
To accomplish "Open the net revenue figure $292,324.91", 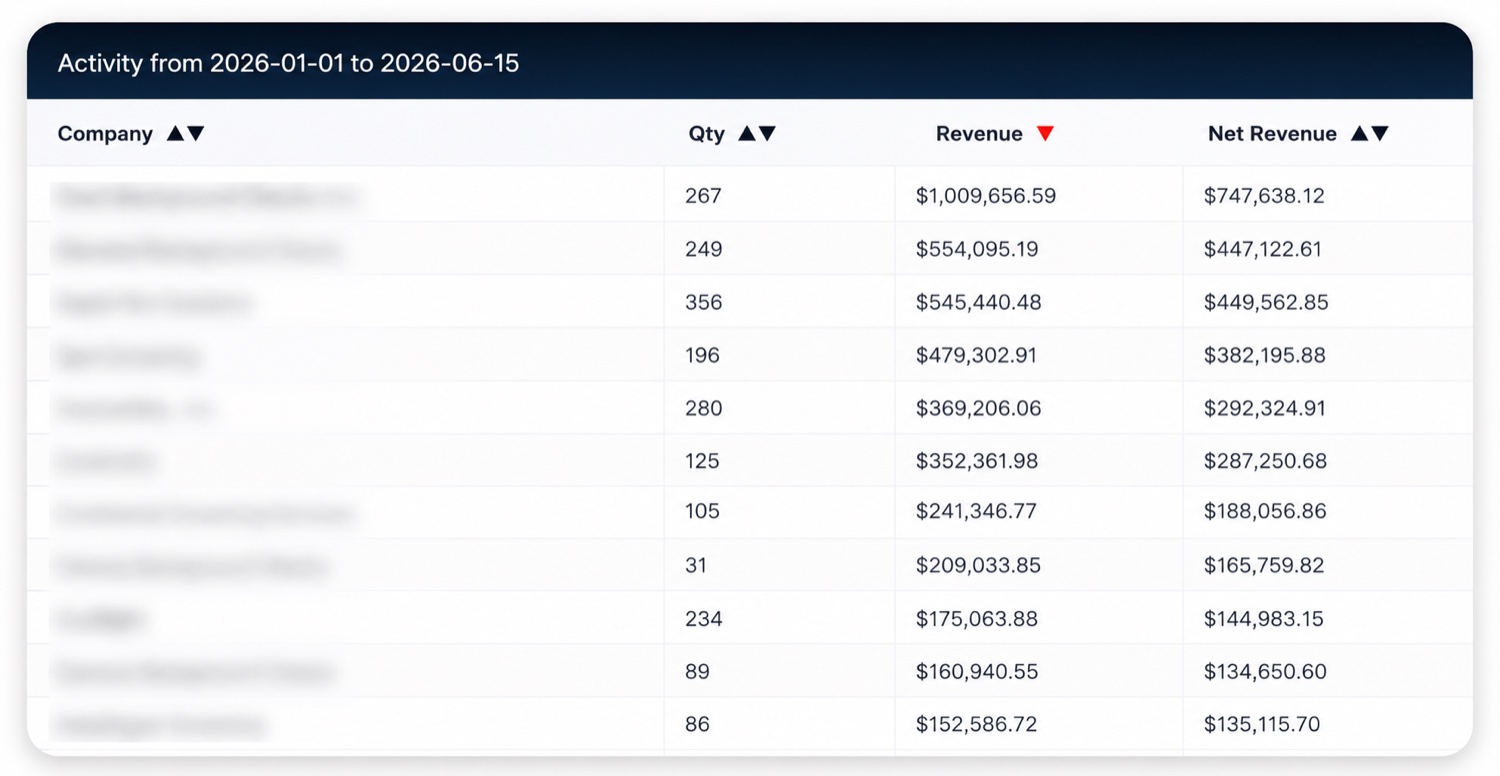I will click(x=1264, y=408).
